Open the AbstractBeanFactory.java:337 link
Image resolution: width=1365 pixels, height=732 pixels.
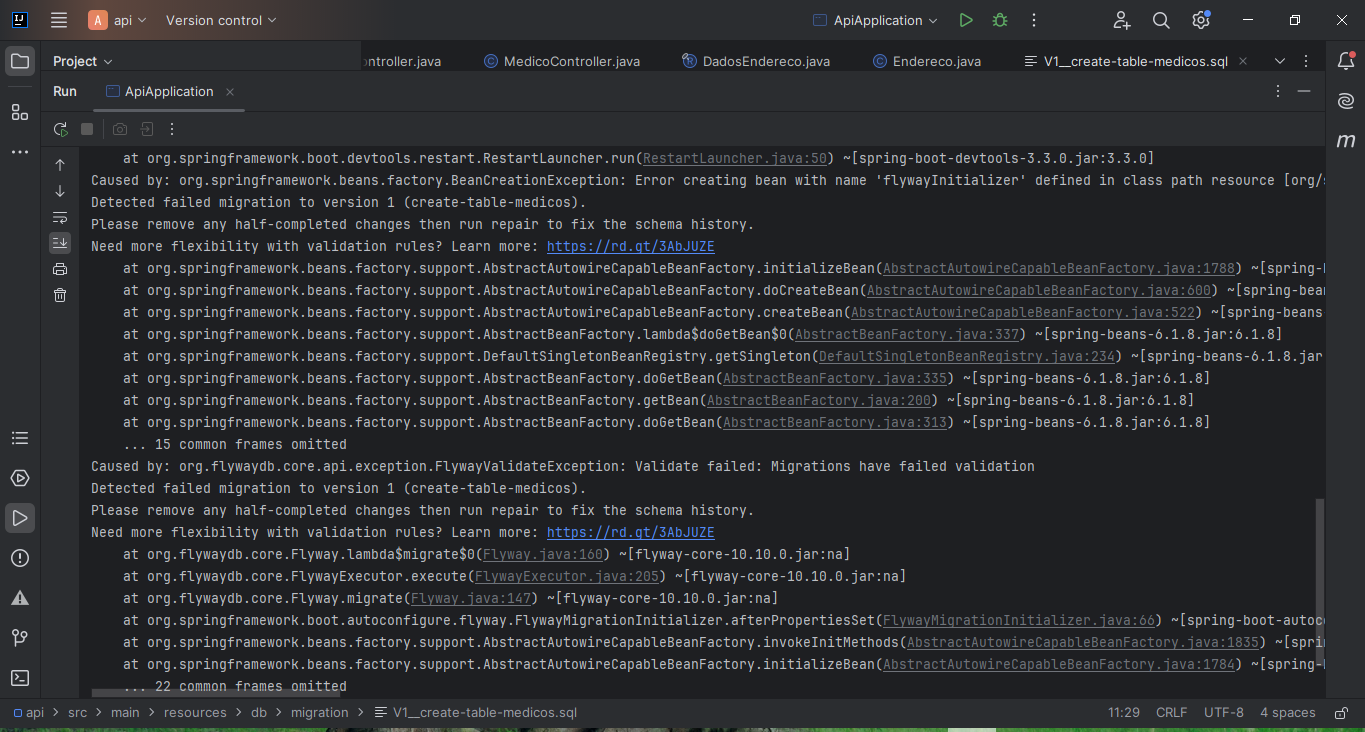(907, 334)
